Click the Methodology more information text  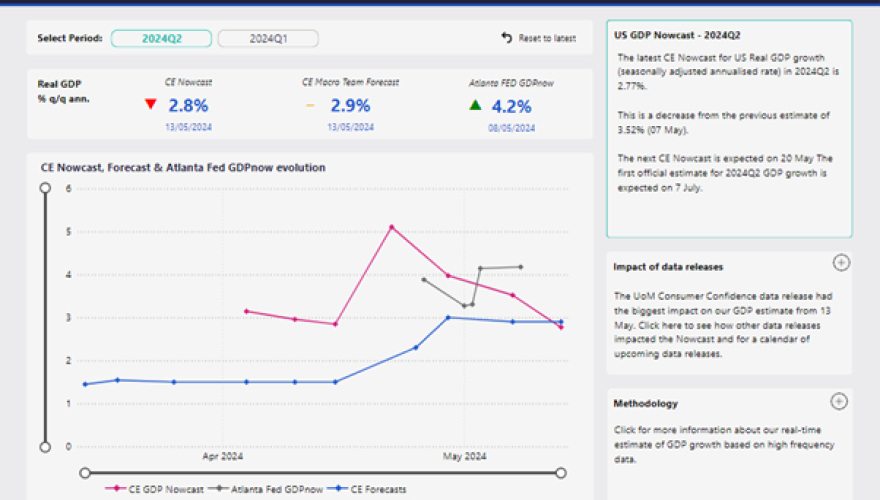click(x=724, y=444)
